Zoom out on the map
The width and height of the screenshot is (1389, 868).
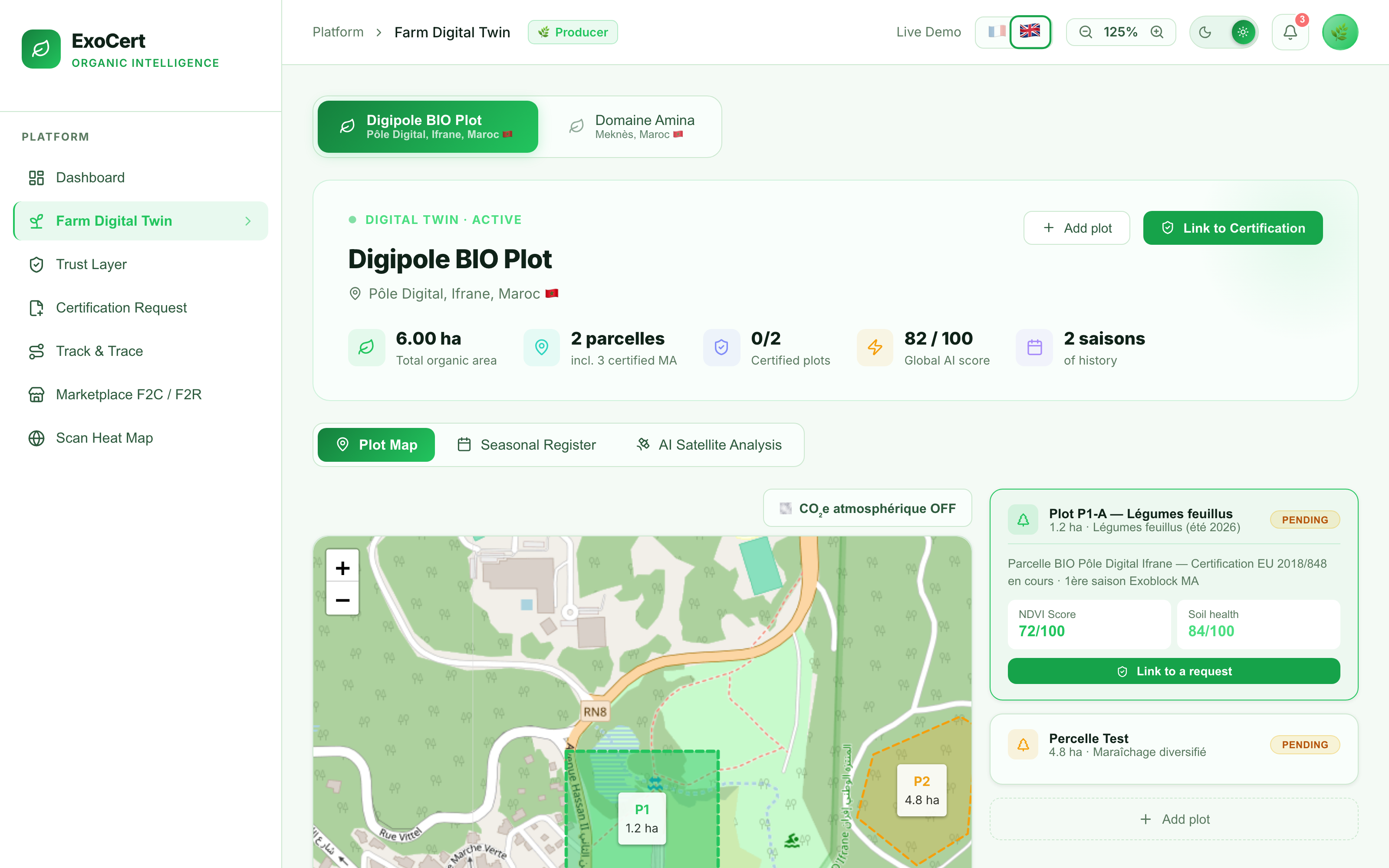coord(342,600)
